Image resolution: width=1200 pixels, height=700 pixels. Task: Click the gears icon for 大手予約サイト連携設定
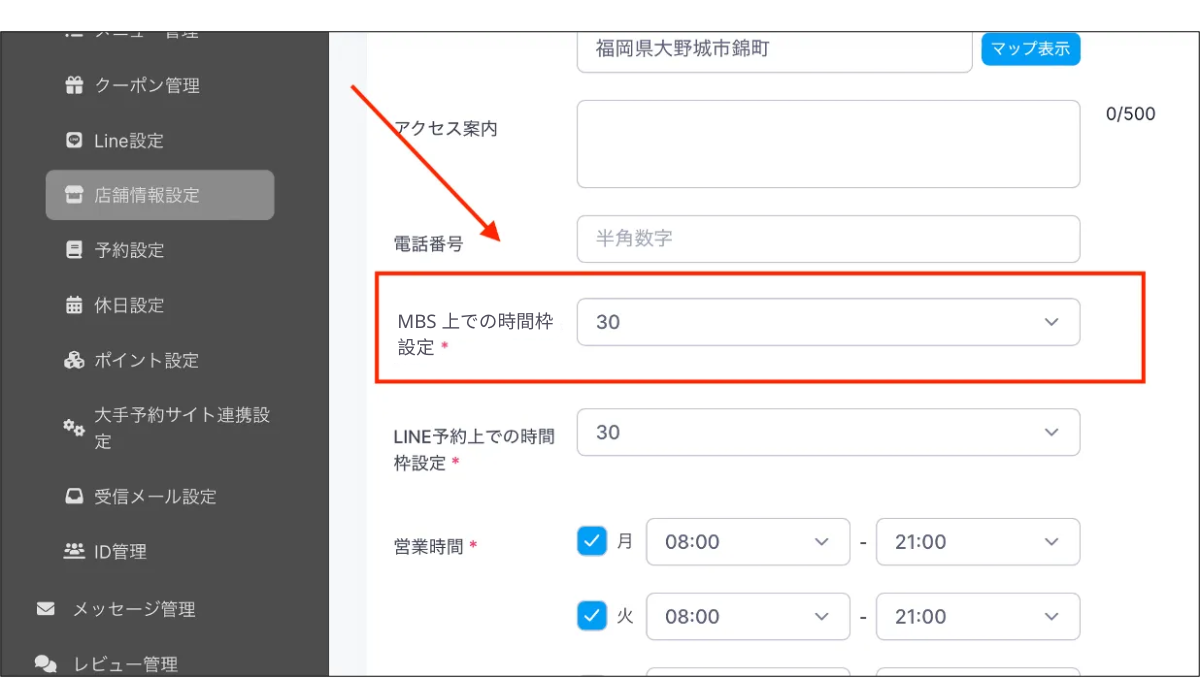click(x=74, y=427)
